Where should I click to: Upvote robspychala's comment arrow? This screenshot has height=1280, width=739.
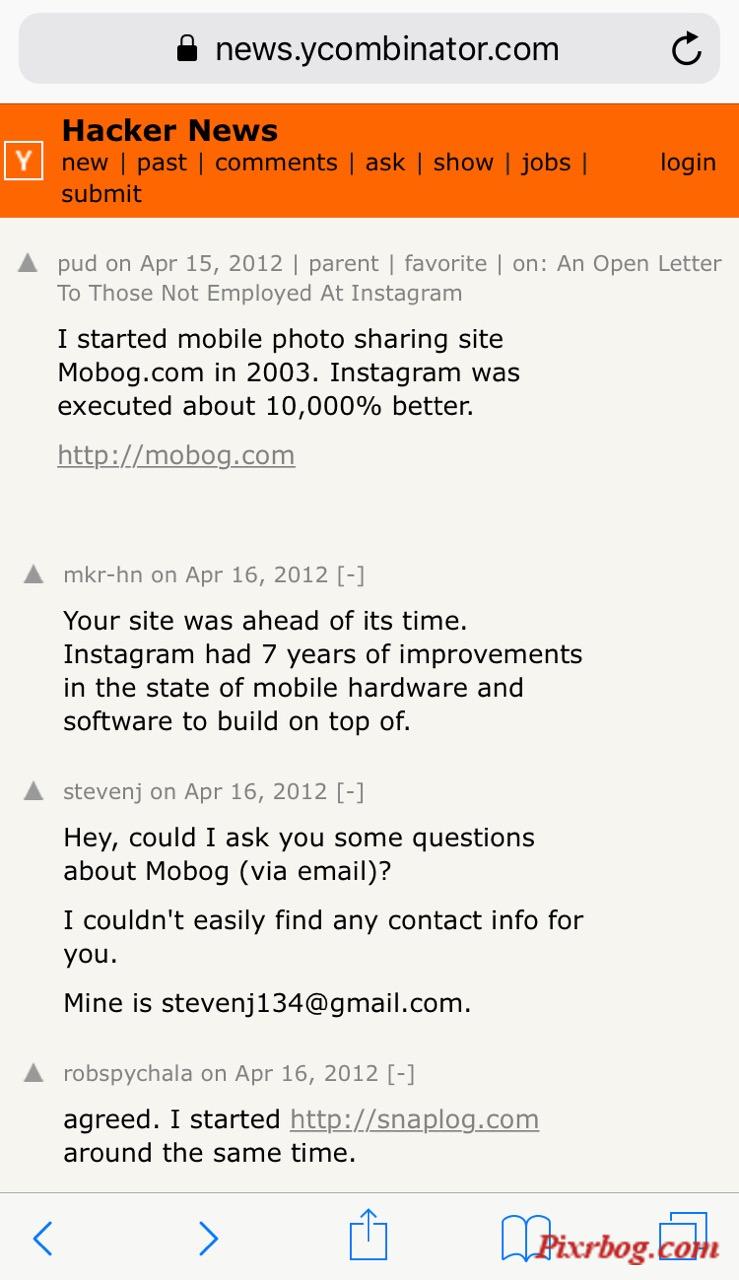coord(34,1073)
